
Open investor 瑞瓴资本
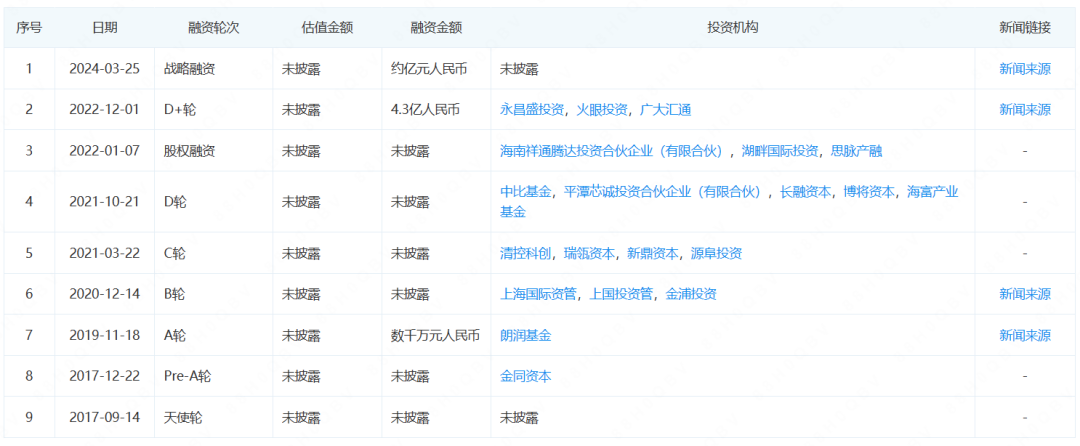click(589, 253)
